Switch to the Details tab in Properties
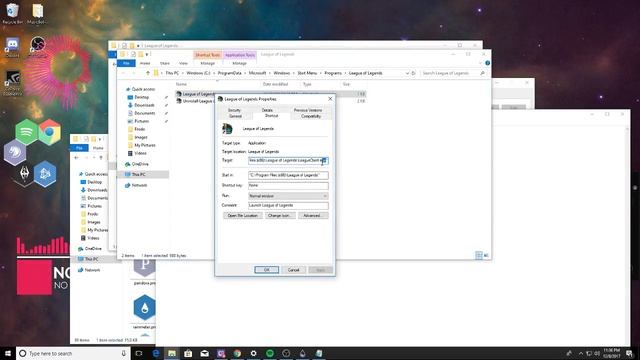 tap(267, 110)
